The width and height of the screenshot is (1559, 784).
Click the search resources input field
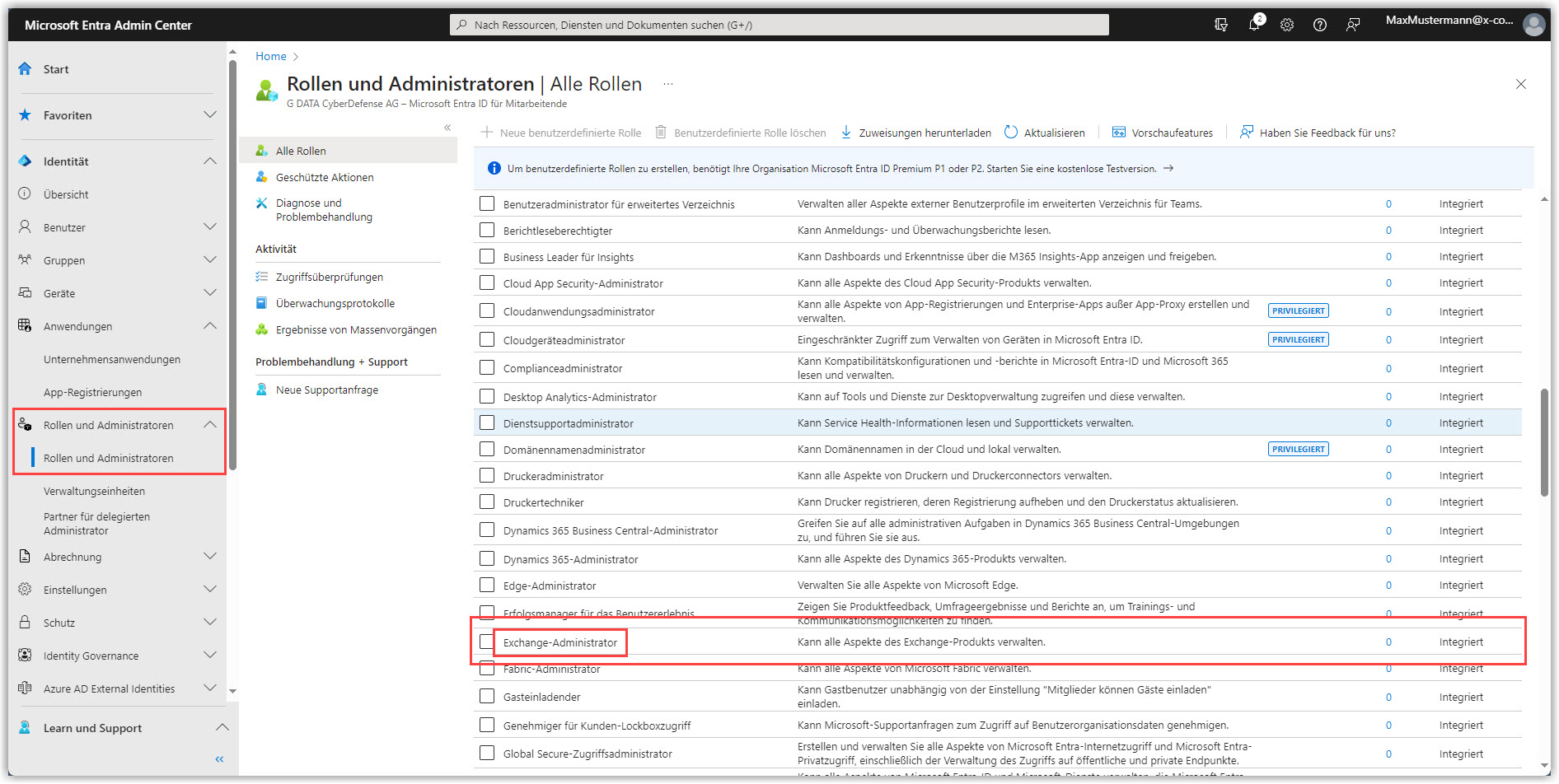(779, 25)
